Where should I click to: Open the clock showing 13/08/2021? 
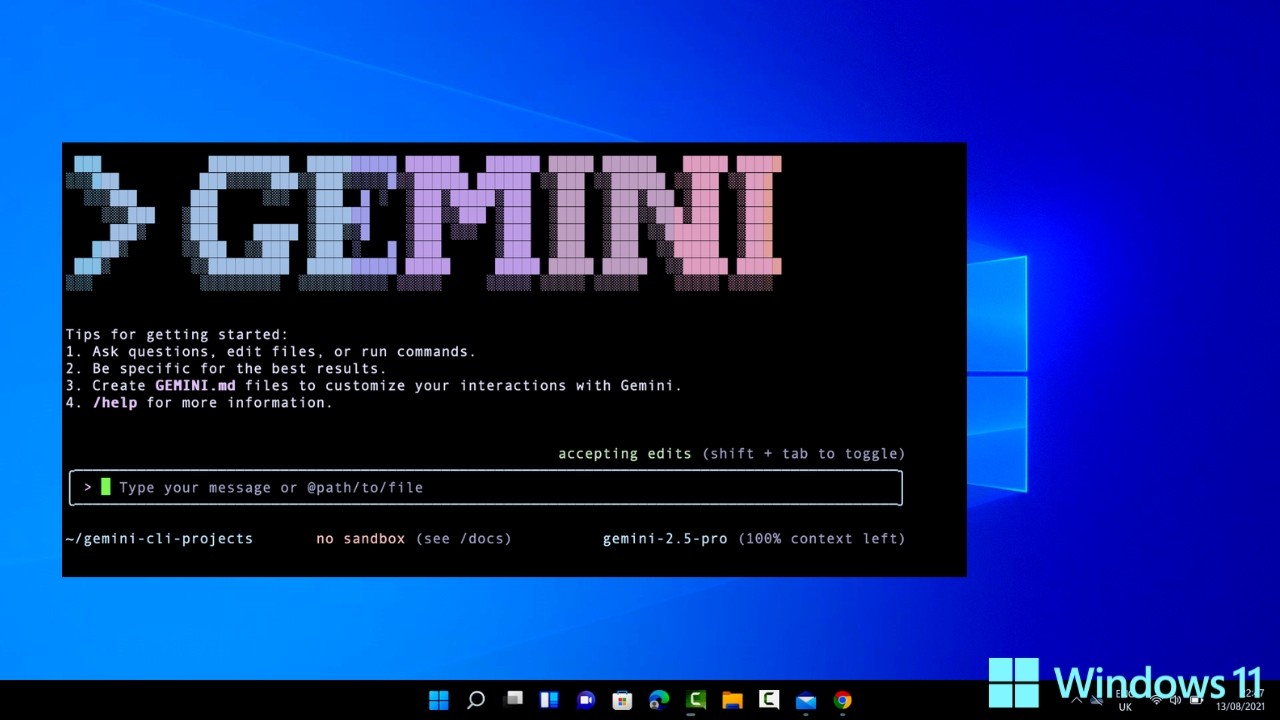point(1240,700)
